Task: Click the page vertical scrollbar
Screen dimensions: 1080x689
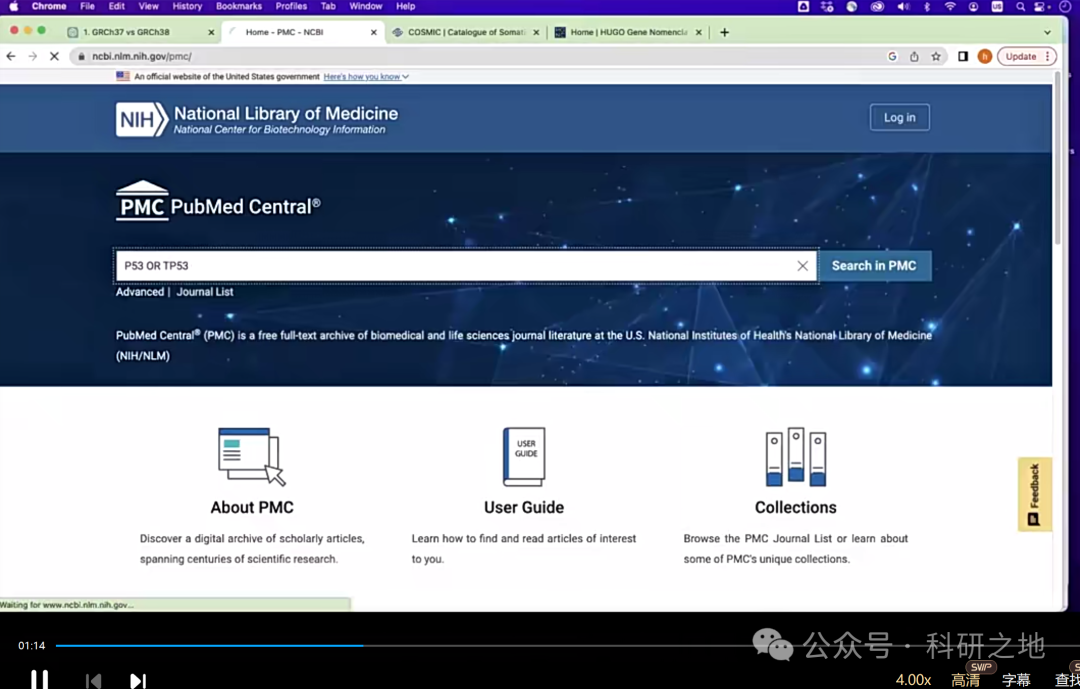Action: point(1058,158)
